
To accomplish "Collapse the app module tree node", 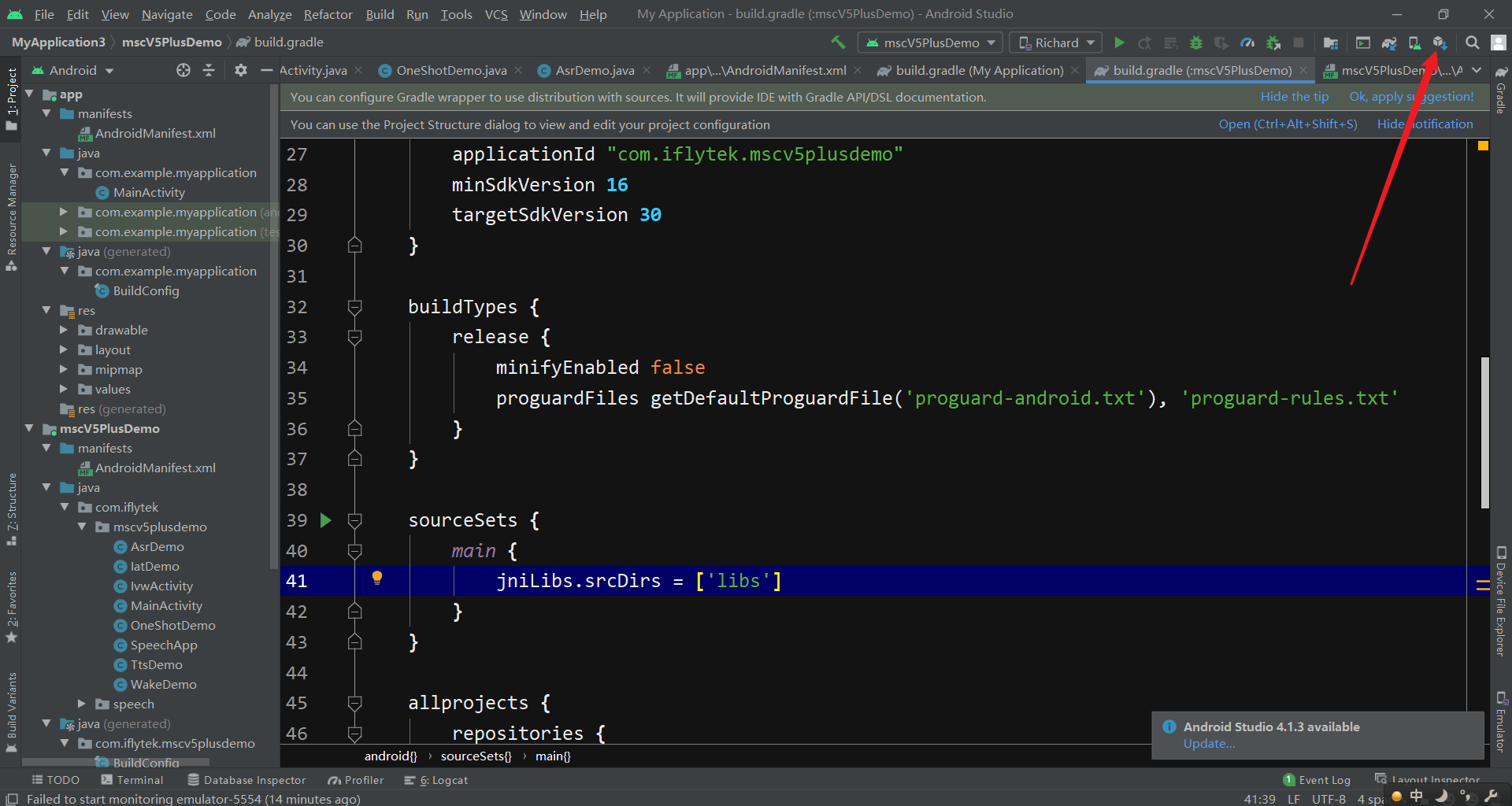I will [30, 94].
